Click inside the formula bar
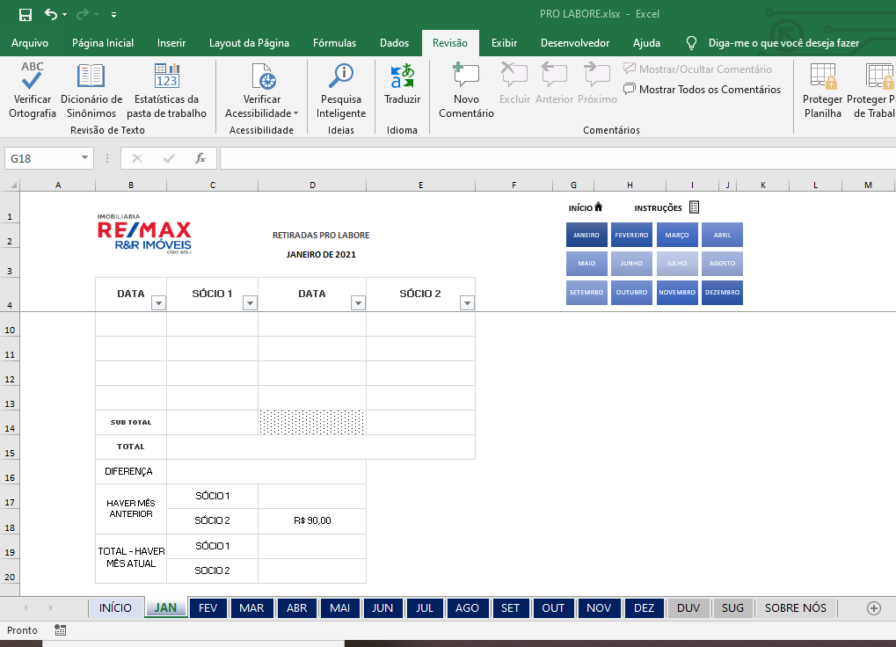The height and width of the screenshot is (647, 896). point(557,158)
